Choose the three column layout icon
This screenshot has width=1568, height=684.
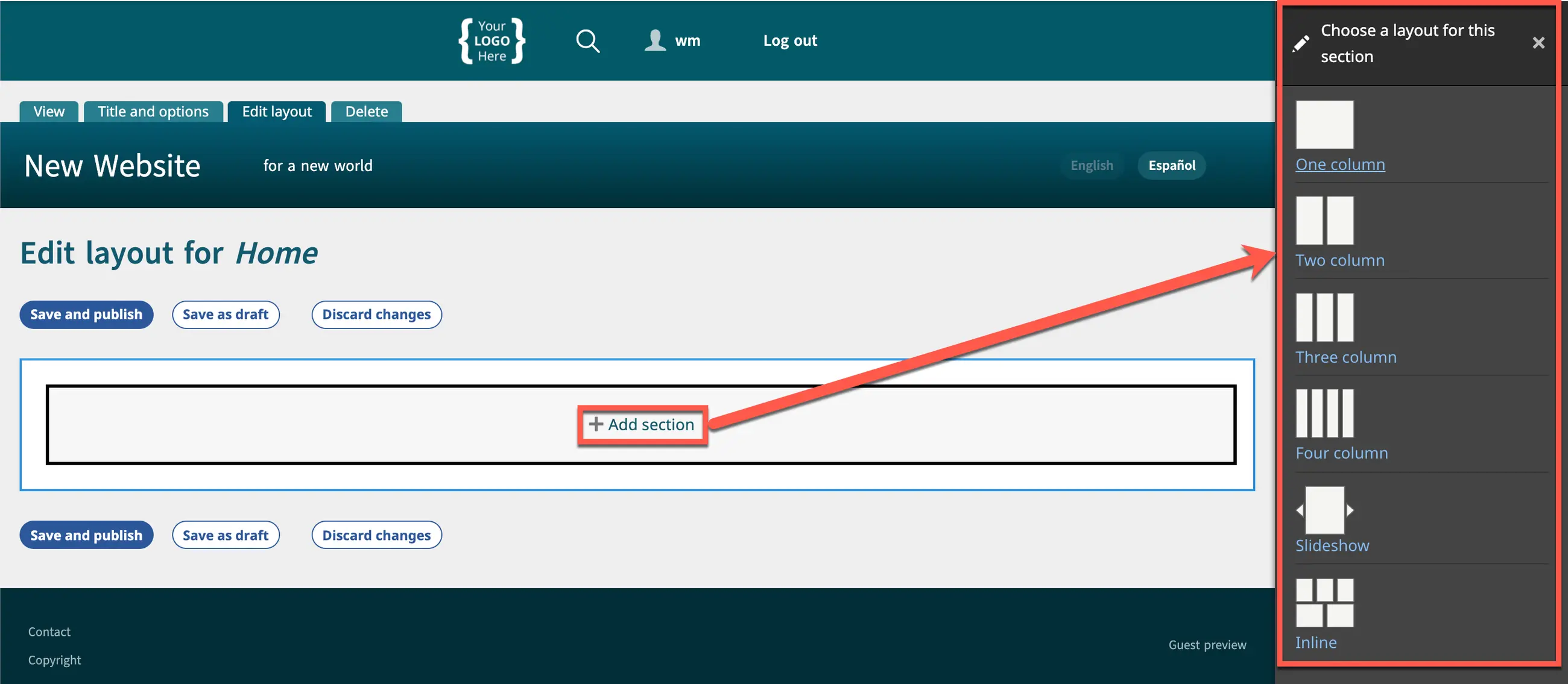1324,317
